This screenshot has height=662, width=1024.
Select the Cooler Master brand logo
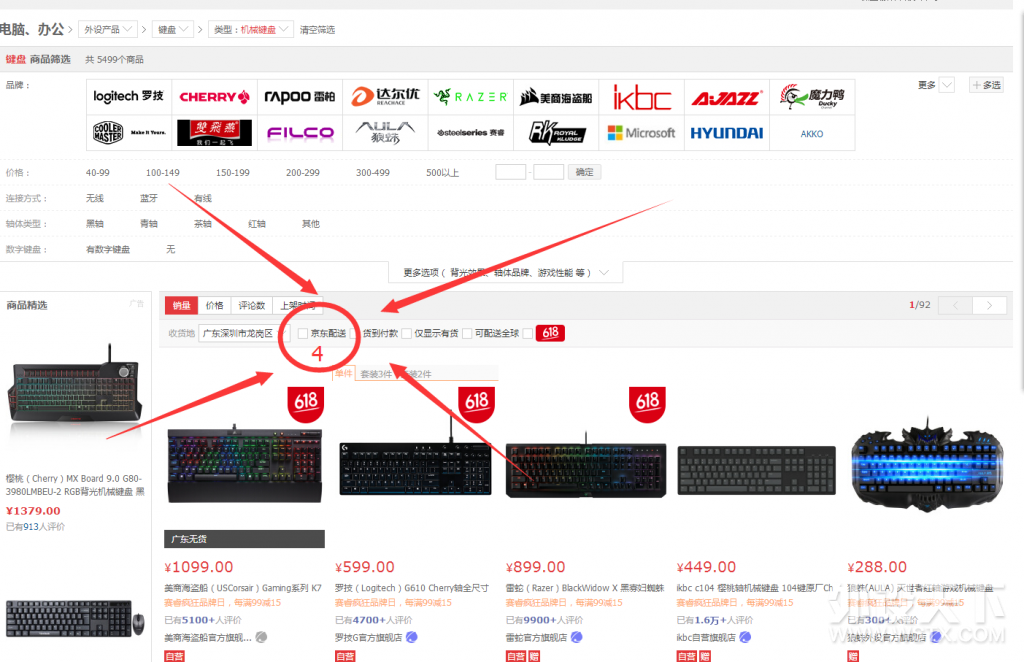129,133
